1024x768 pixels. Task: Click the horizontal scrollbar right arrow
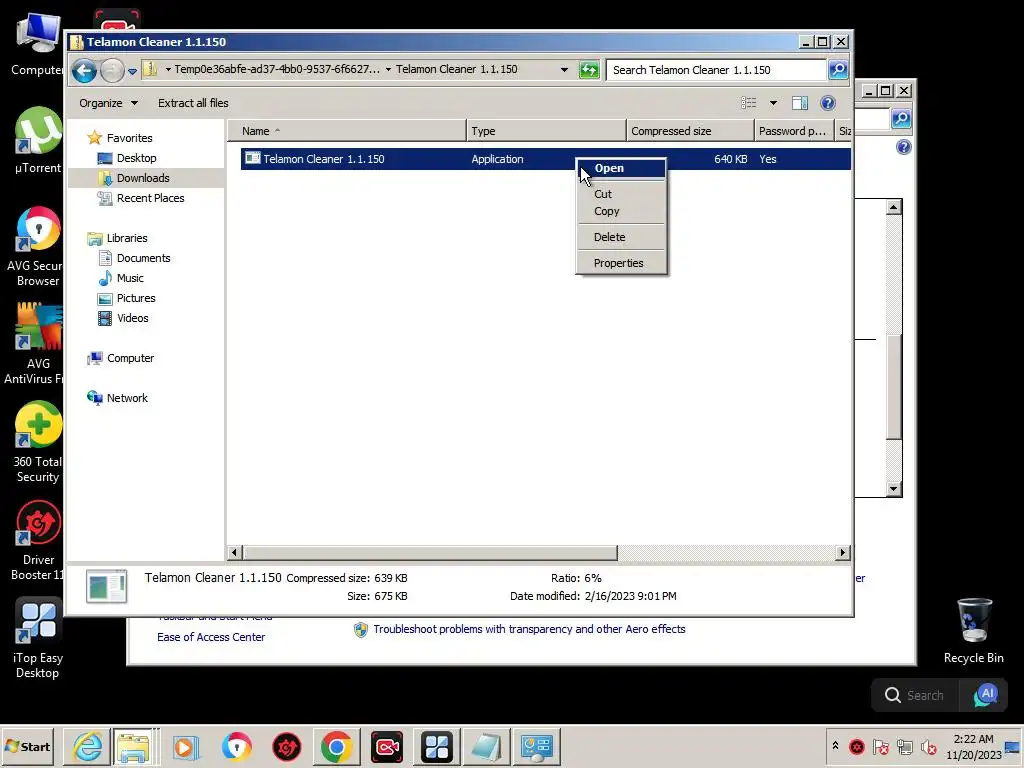(842, 553)
